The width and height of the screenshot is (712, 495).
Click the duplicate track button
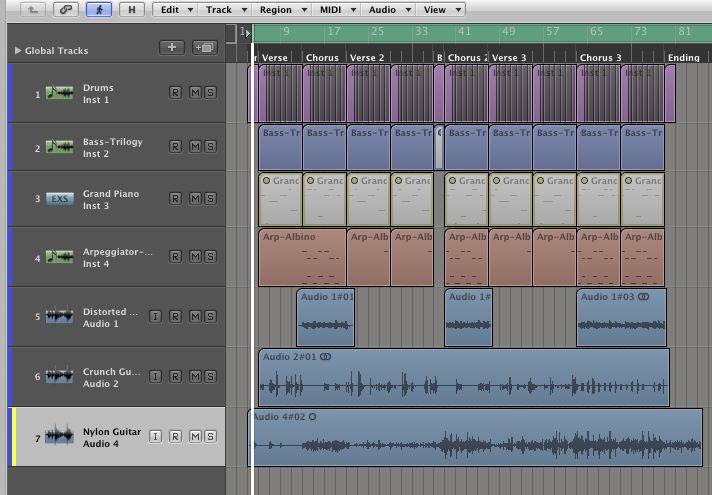coord(205,47)
